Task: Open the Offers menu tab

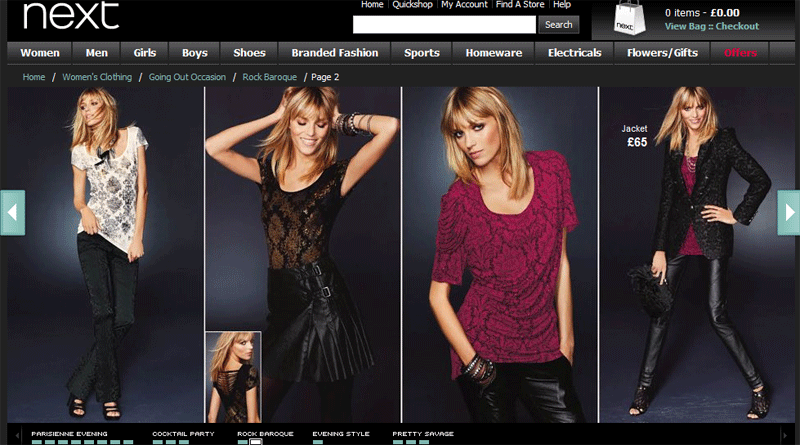Action: tap(740, 53)
